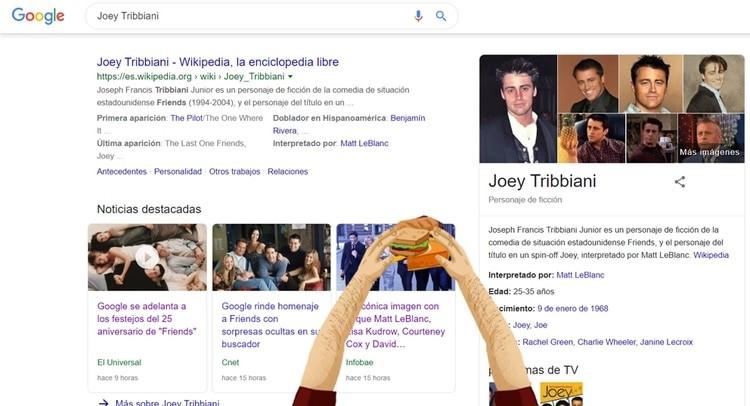750x406 pixels.
Task: Click the Google logo
Action: tap(38, 16)
